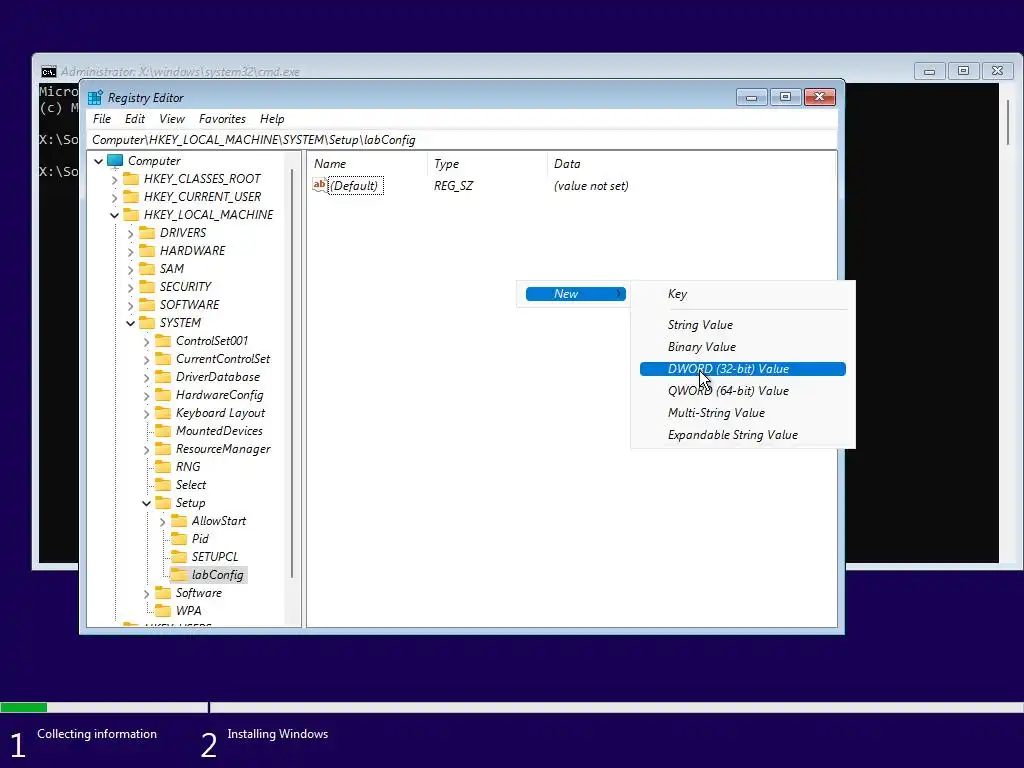The height and width of the screenshot is (768, 1024).
Task: Click the string value icon beside (Default)
Action: (x=319, y=185)
